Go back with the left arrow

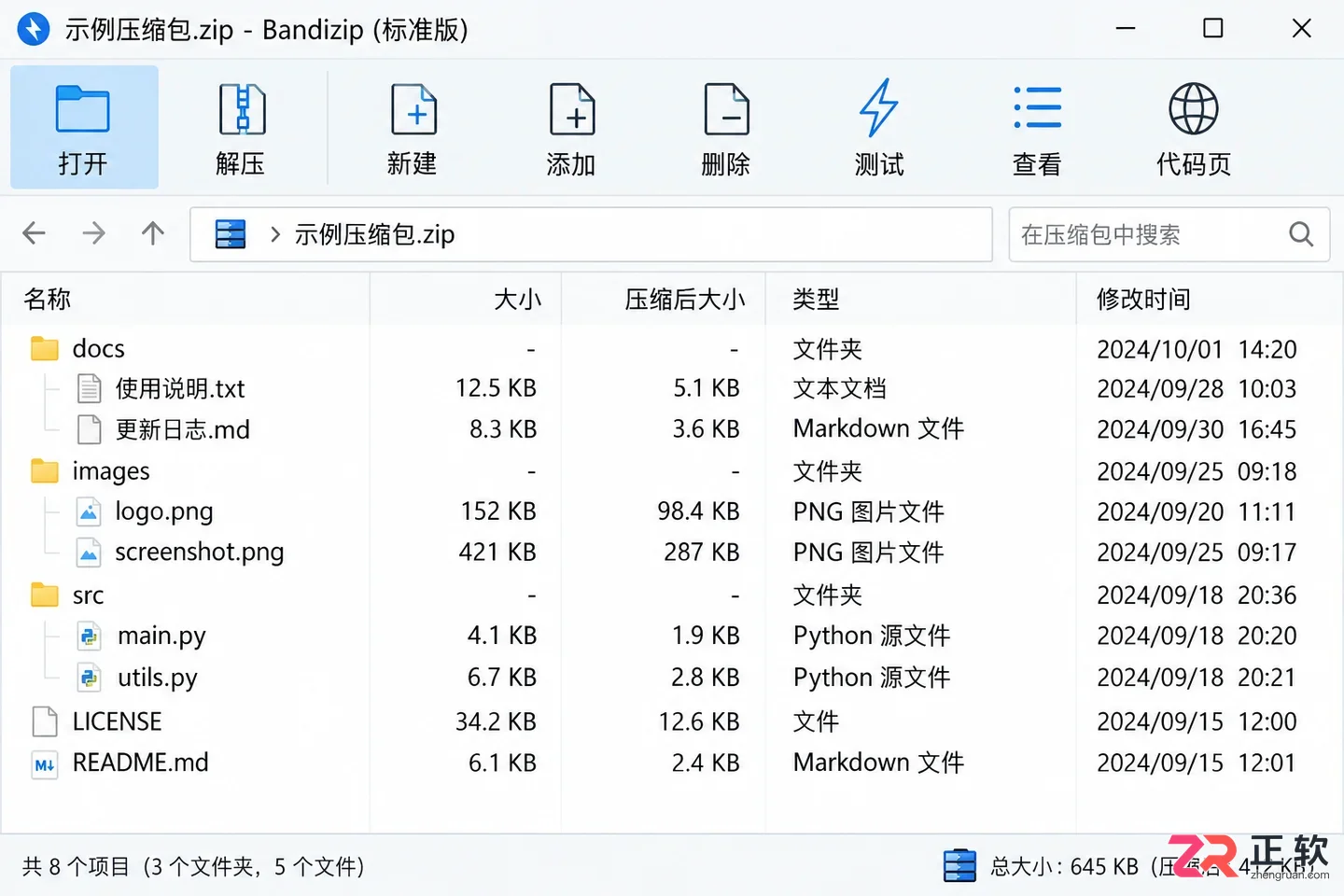[x=34, y=232]
